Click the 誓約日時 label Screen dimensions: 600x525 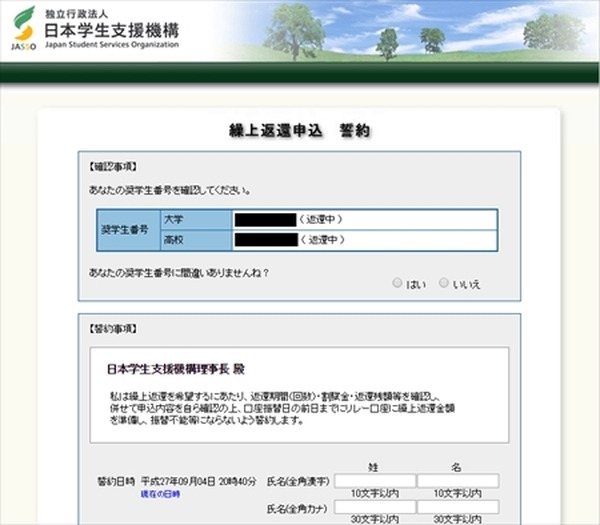116,481
